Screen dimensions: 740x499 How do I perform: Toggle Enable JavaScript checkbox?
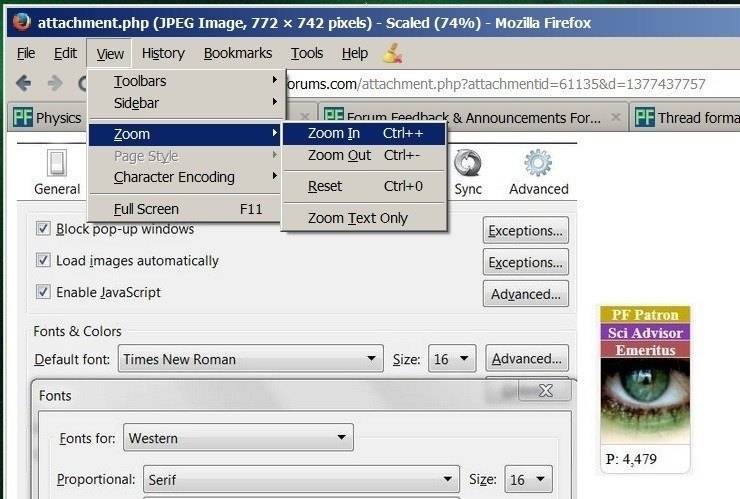pyautogui.click(x=43, y=292)
